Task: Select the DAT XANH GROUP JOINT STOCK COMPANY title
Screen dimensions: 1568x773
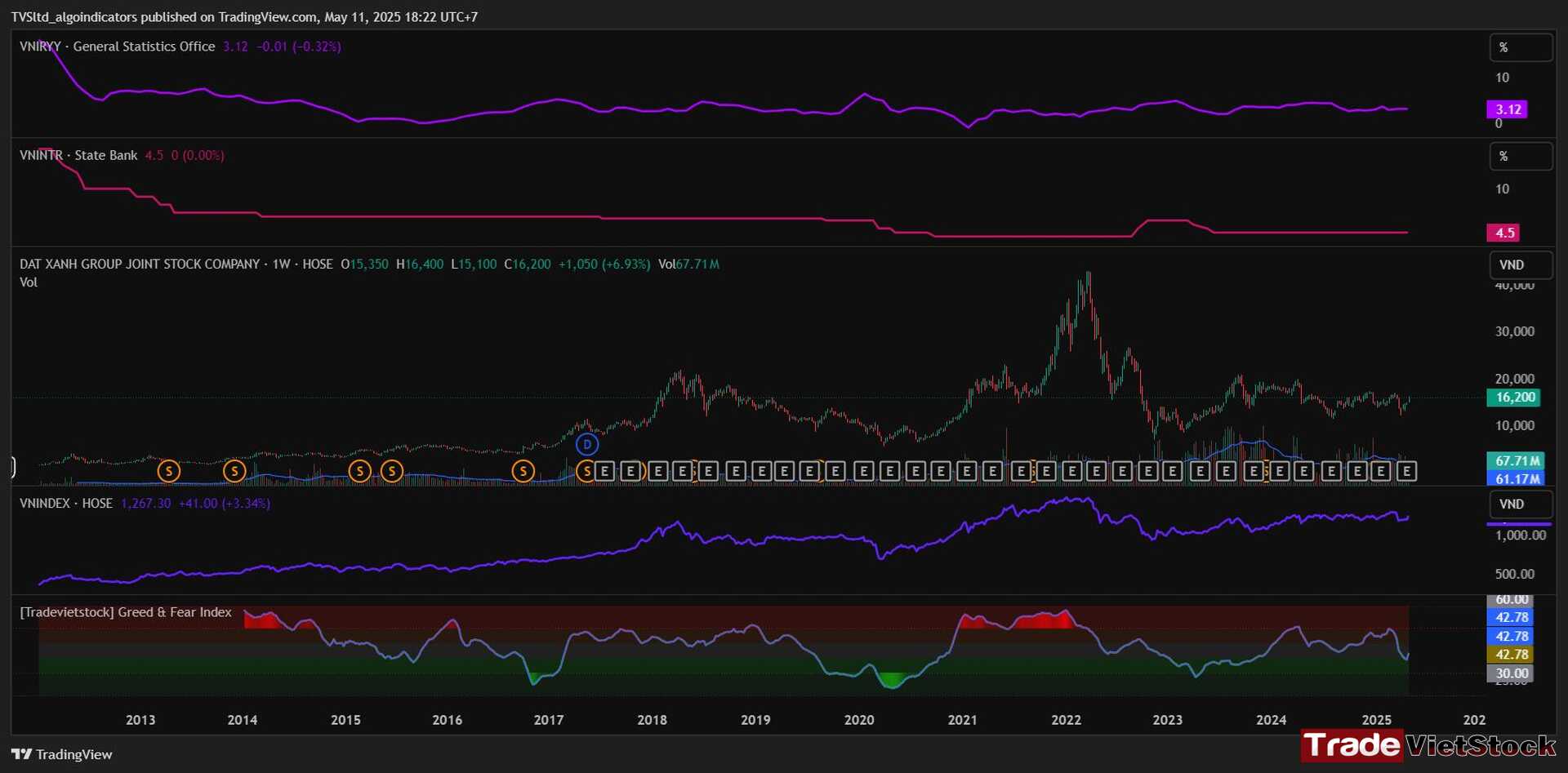Action: click(140, 264)
